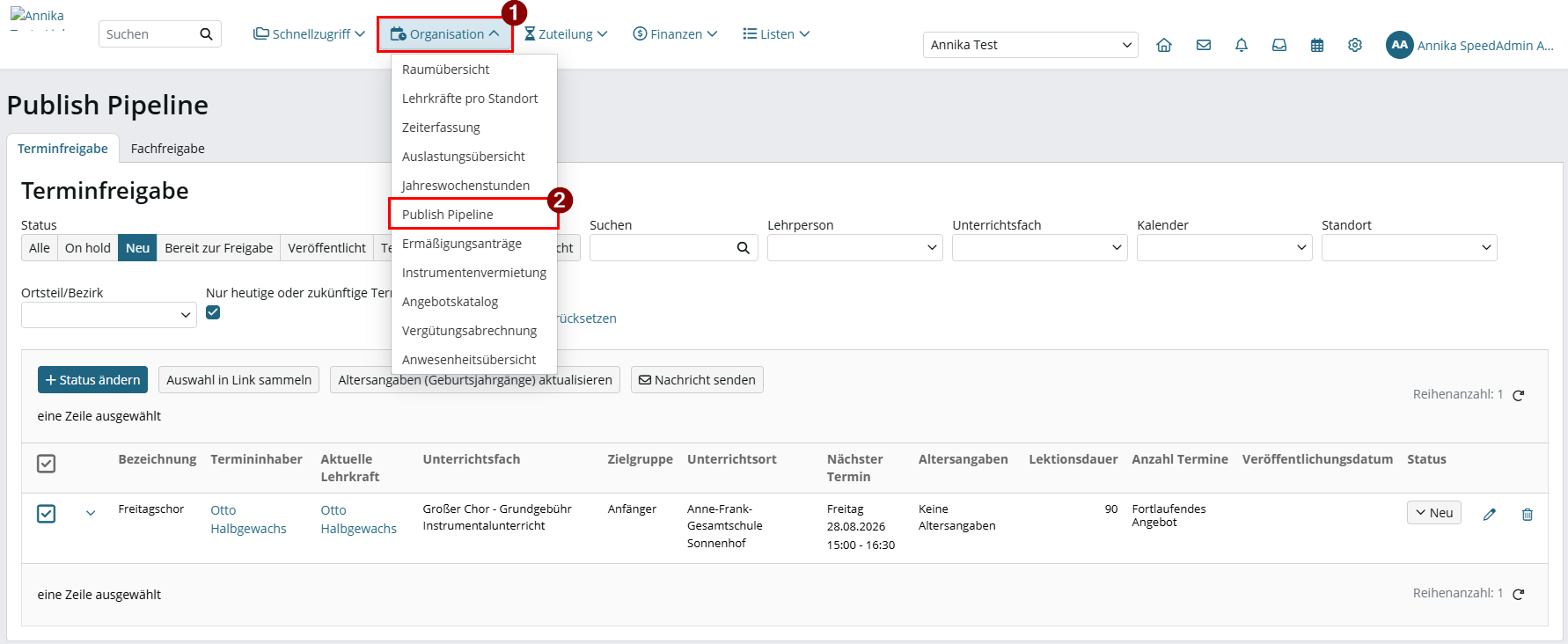Viewport: 1568px width, 644px height.
Task: Collapse the Organisation dropdown menu
Action: pyautogui.click(x=445, y=34)
